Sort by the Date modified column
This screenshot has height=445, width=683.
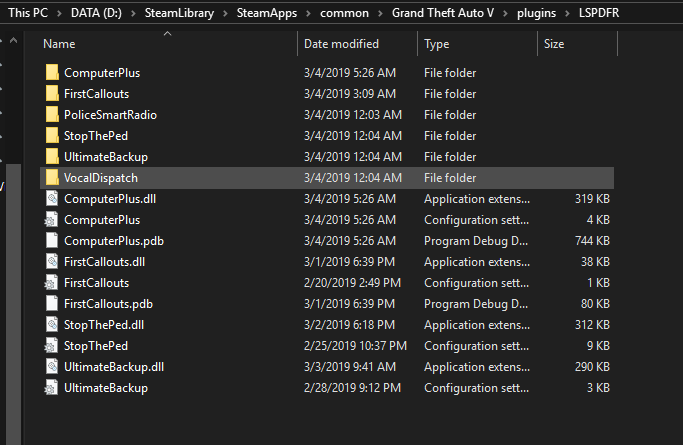341,44
